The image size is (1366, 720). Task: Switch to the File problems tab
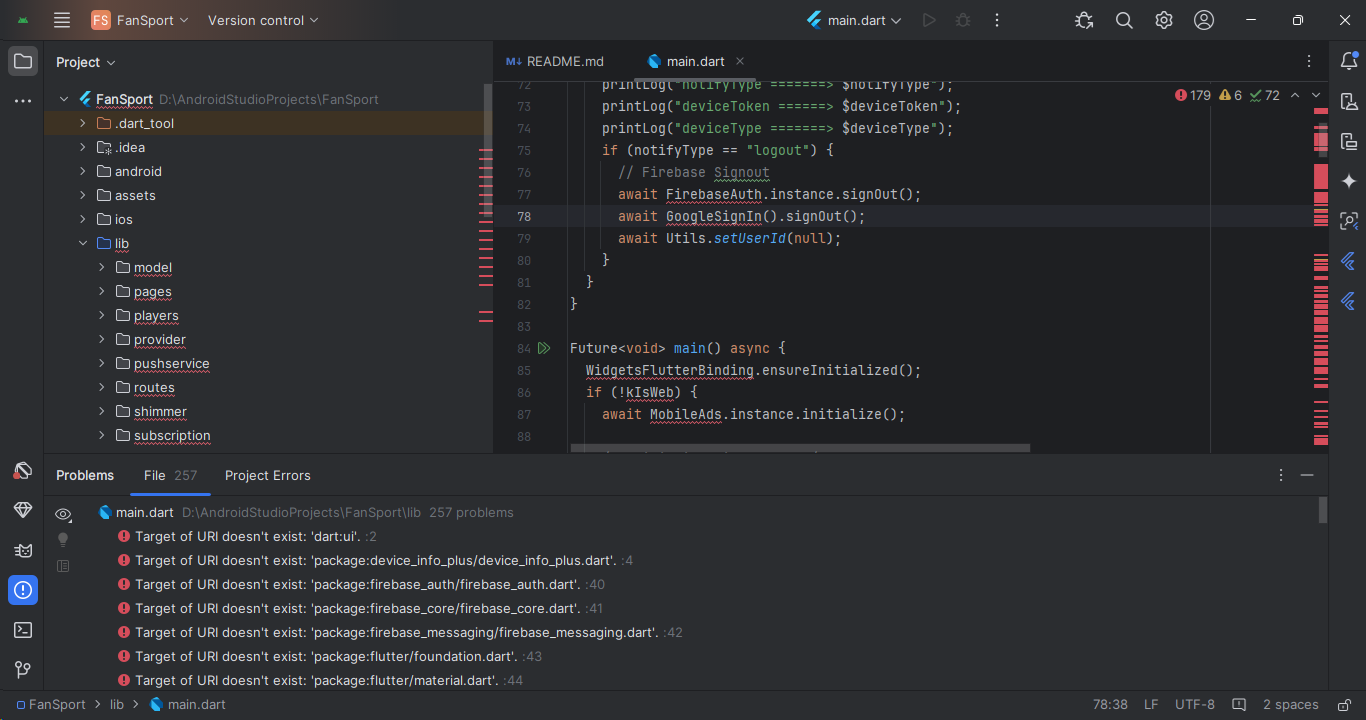point(170,475)
